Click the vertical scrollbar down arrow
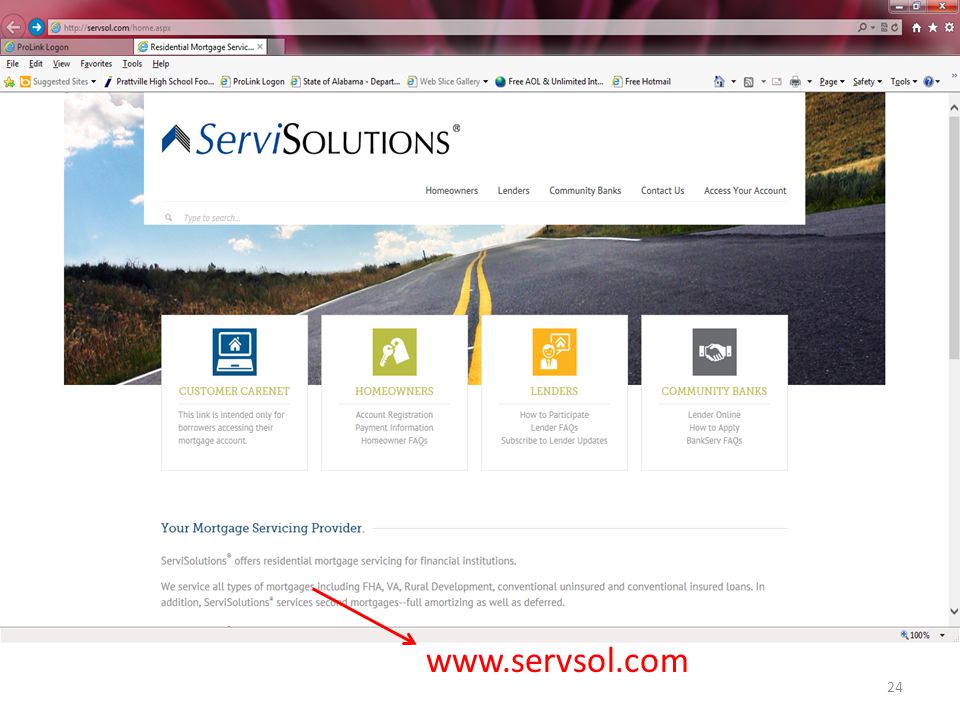Screen dimensions: 960x720 pos(954,611)
